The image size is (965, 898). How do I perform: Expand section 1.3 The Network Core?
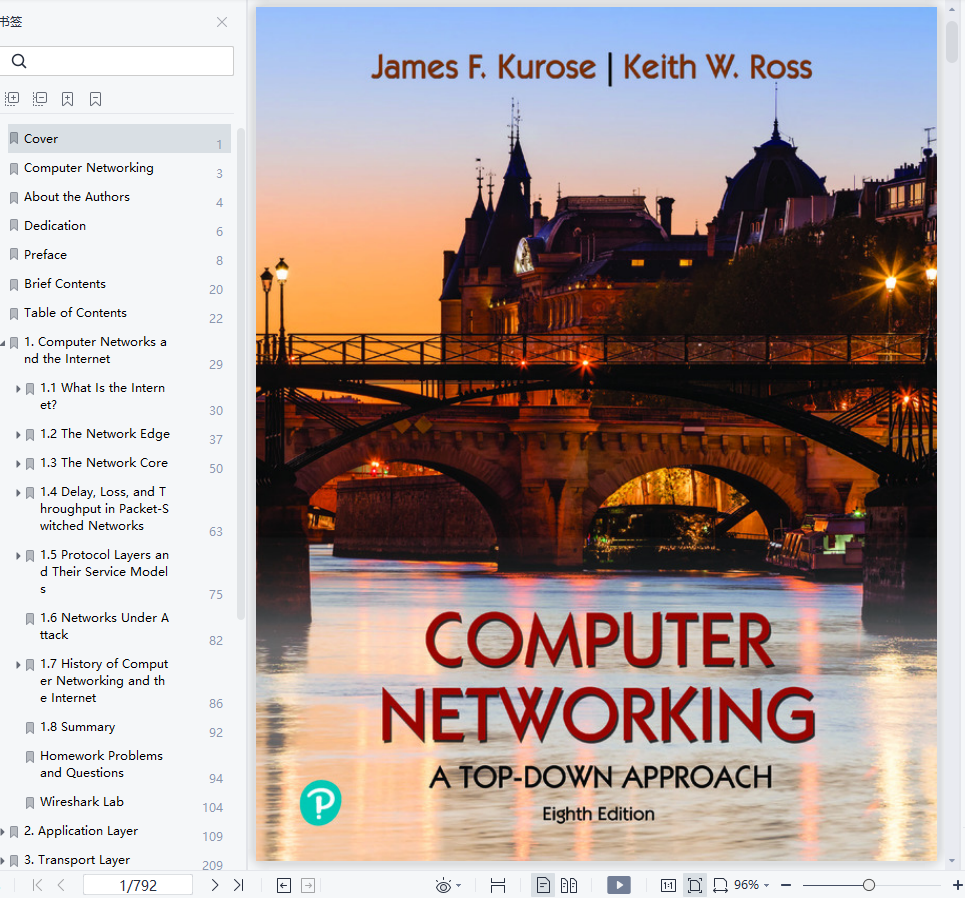18,463
